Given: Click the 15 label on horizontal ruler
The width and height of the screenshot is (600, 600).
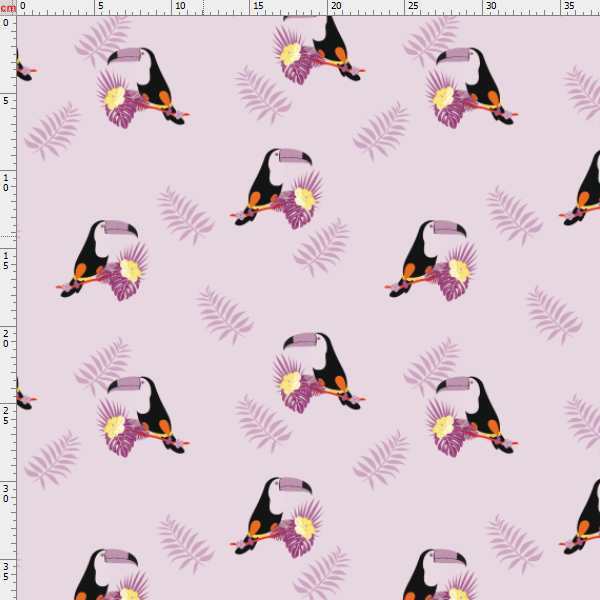Looking at the screenshot, I should (258, 6).
